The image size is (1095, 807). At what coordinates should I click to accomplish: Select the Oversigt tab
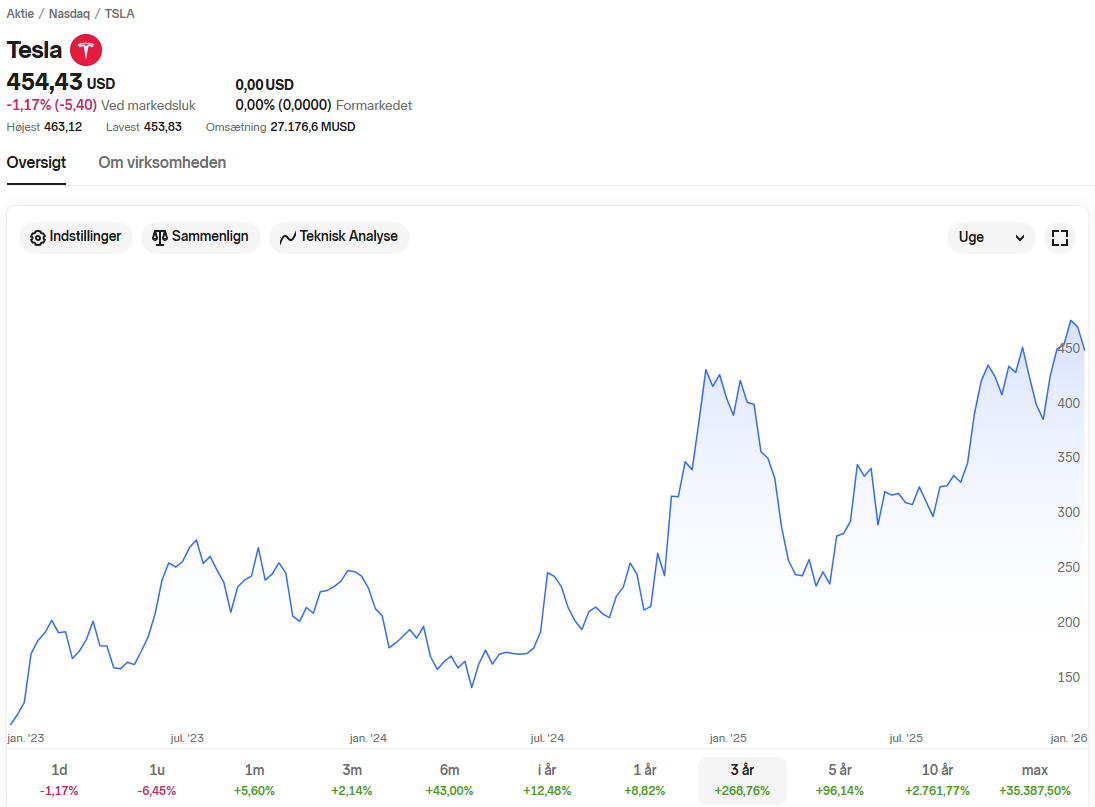(36, 163)
